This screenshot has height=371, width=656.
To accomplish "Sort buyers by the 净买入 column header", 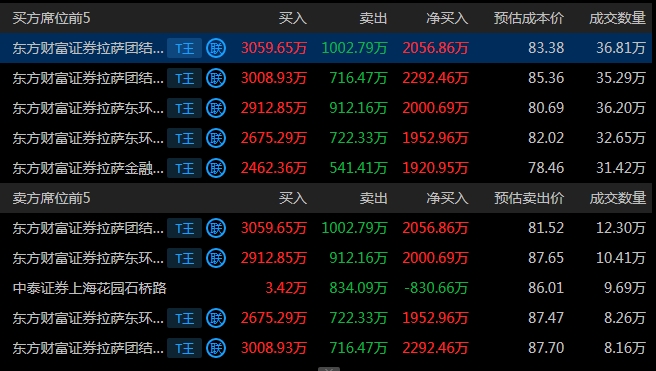I will 447,18.
